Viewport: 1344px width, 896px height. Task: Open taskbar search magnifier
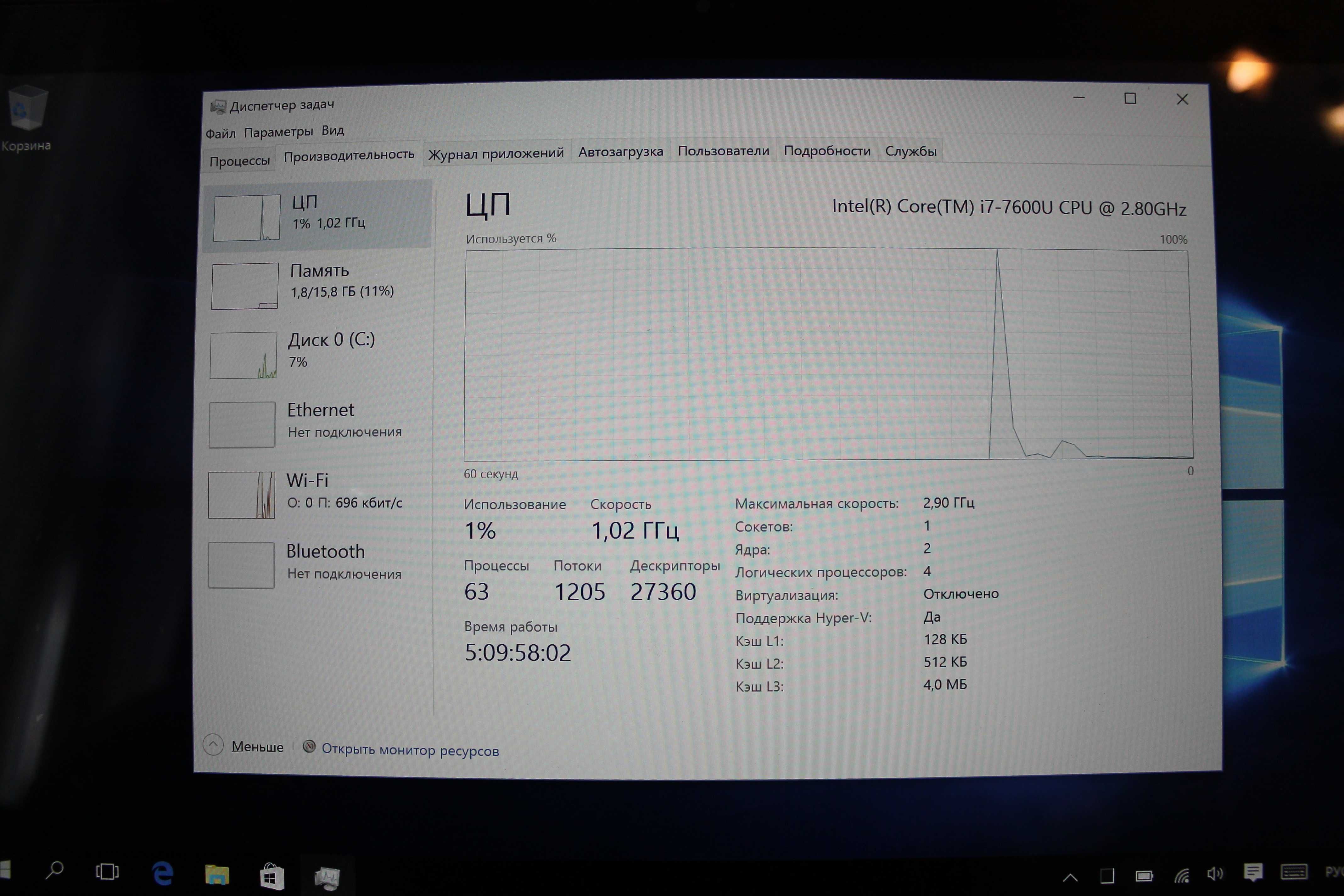54,871
